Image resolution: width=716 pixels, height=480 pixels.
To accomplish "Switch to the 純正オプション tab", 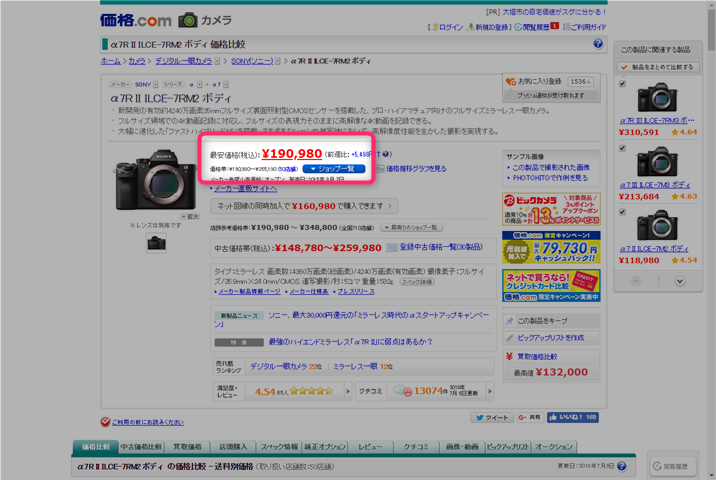I will [x=325, y=447].
